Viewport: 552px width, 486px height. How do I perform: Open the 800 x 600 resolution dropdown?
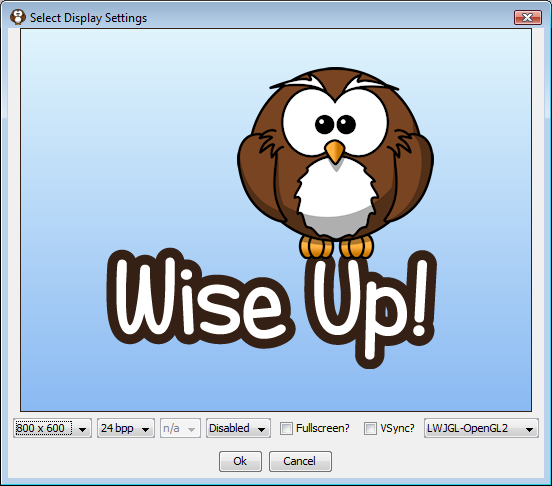pos(52,428)
